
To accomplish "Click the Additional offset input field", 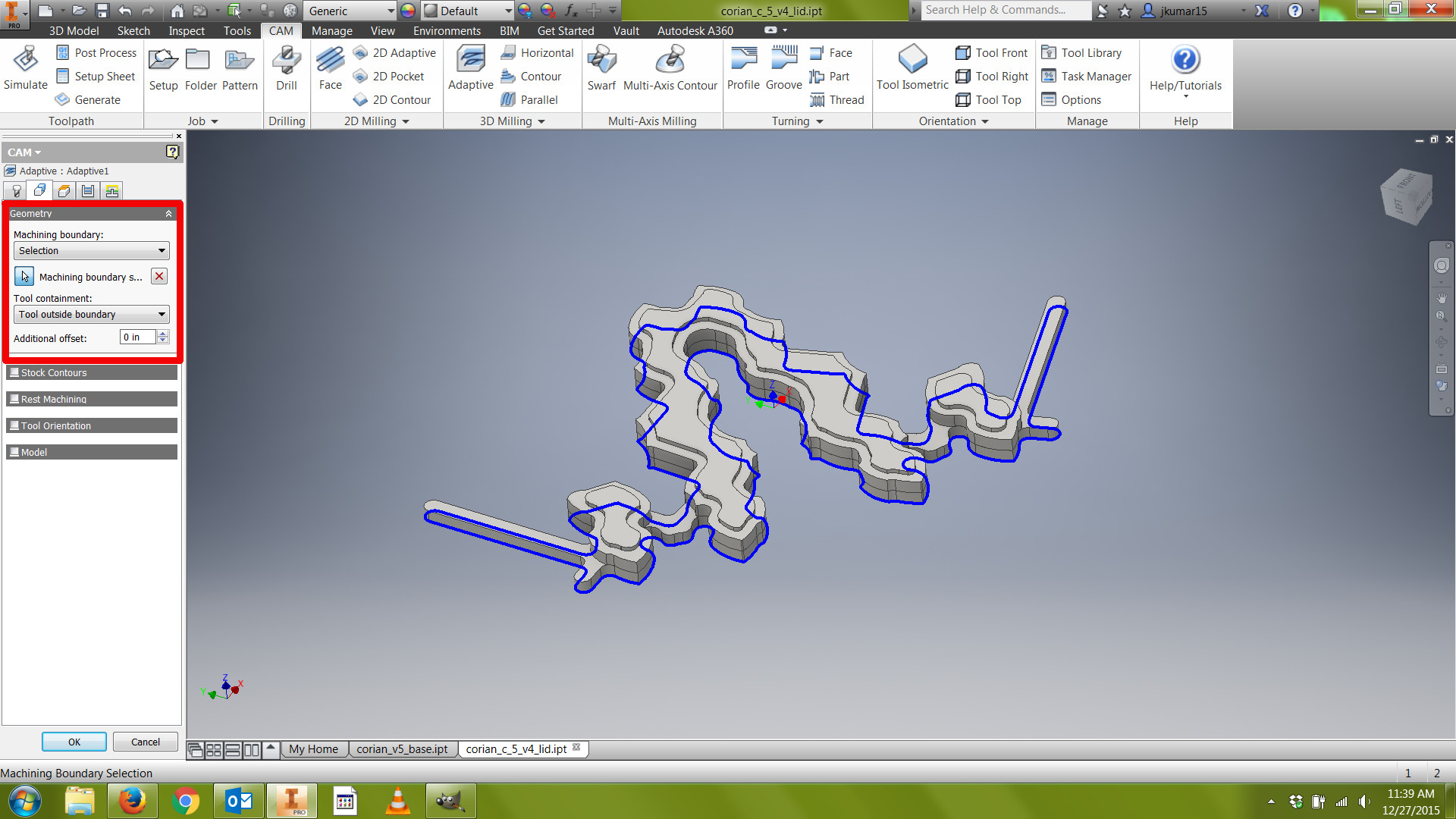I will (138, 337).
